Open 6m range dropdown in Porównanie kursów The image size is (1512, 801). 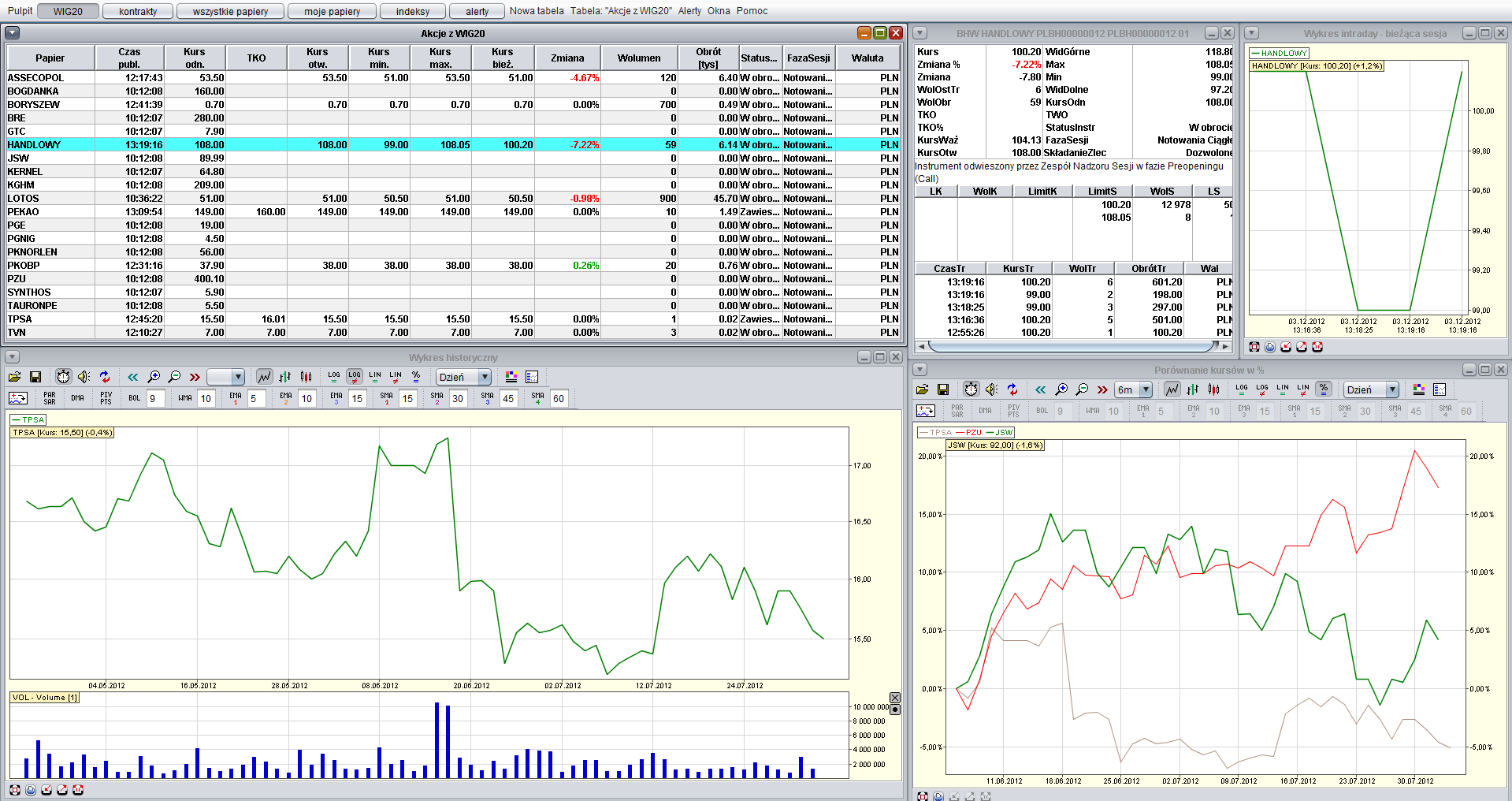tap(1134, 390)
